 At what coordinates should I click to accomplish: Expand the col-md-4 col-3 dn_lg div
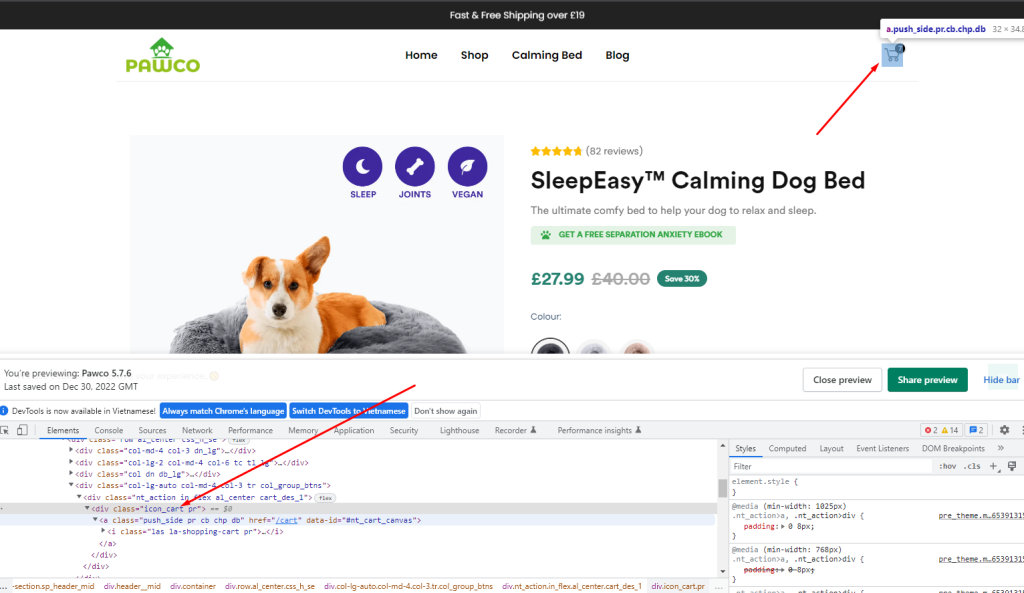tap(71, 451)
